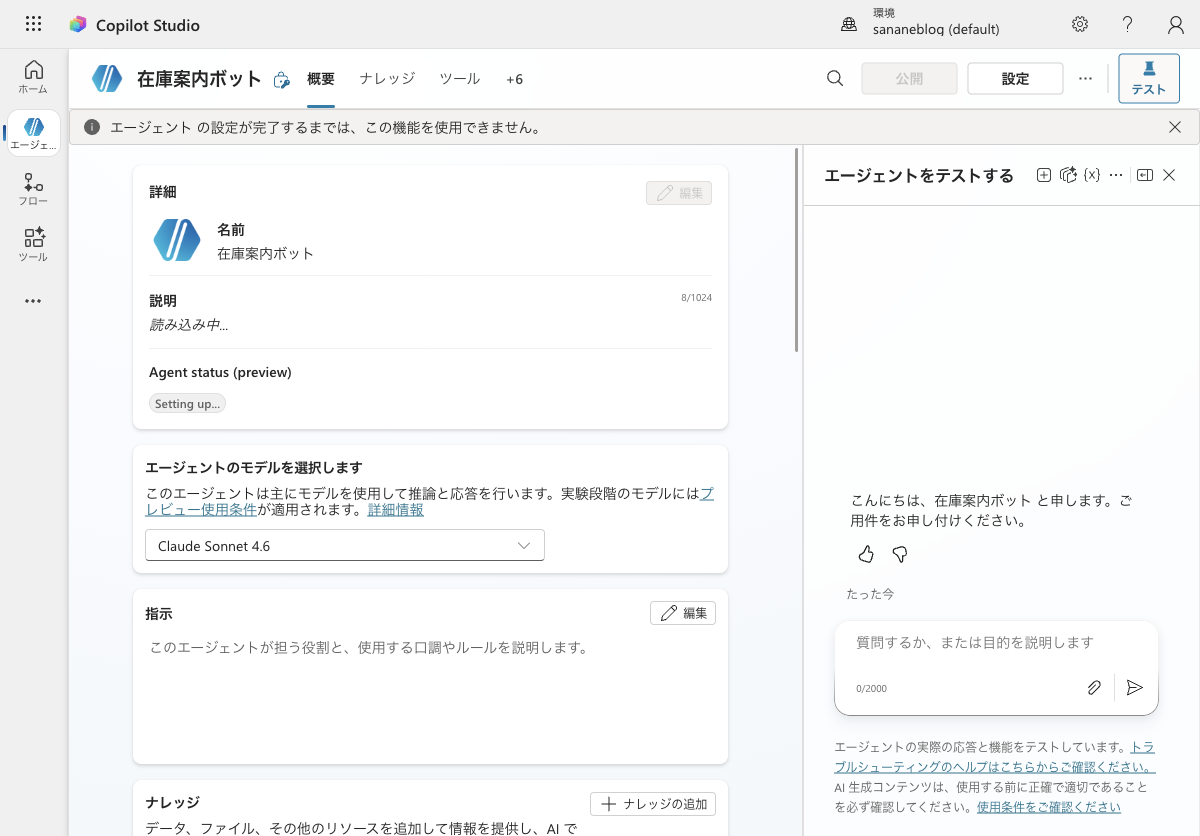Open search in the agent header

(x=835, y=78)
